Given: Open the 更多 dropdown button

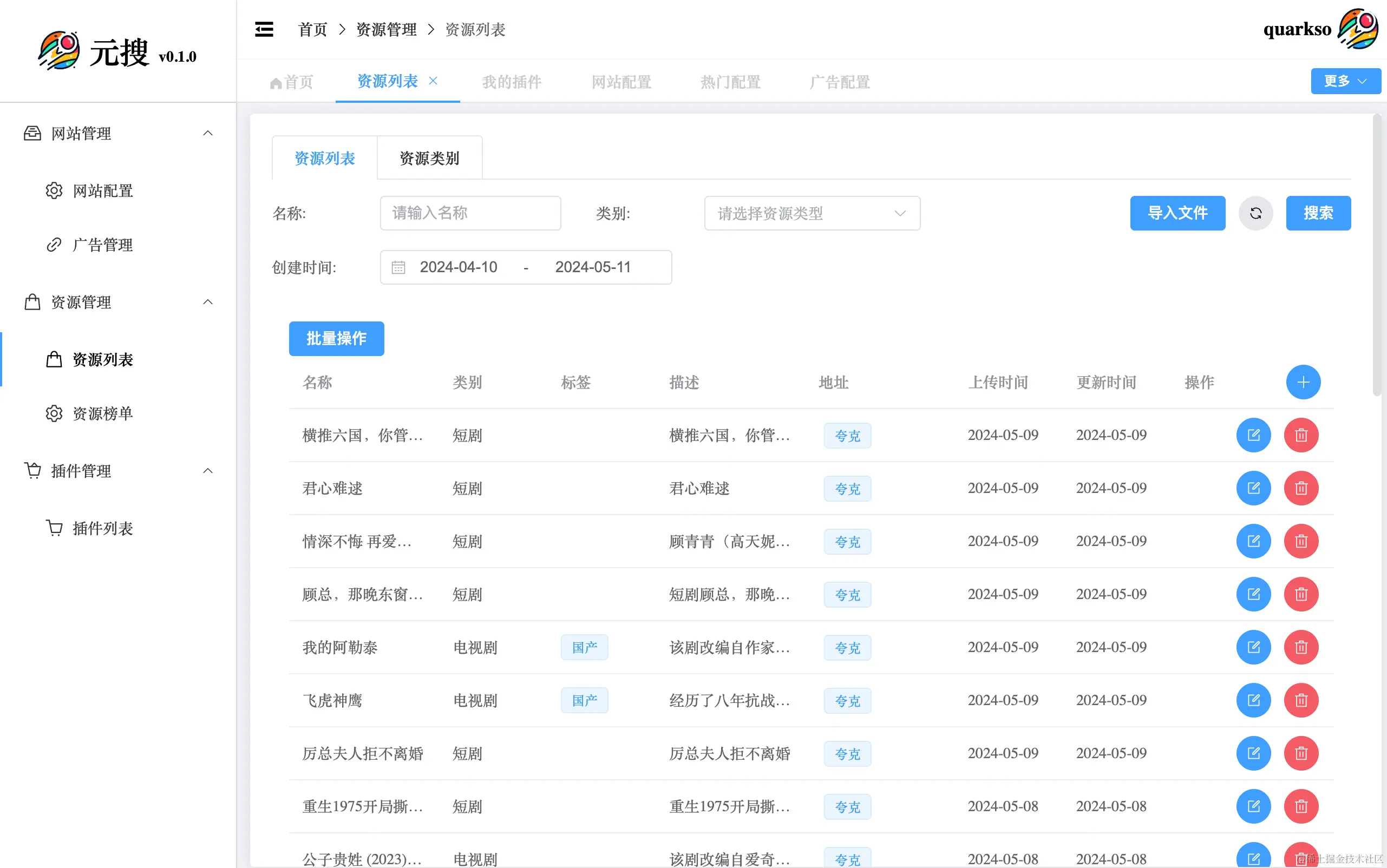Looking at the screenshot, I should (1346, 81).
